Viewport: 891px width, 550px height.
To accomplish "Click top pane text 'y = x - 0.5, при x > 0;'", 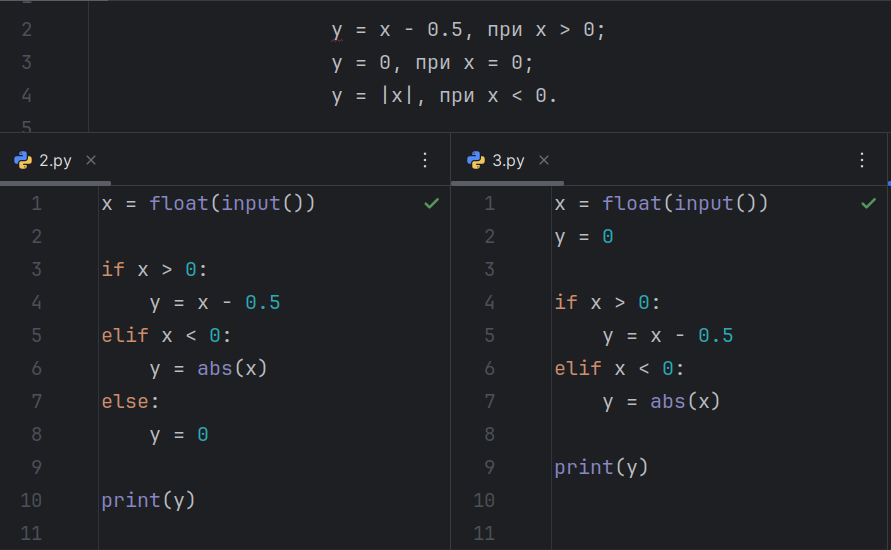I will (x=468, y=30).
